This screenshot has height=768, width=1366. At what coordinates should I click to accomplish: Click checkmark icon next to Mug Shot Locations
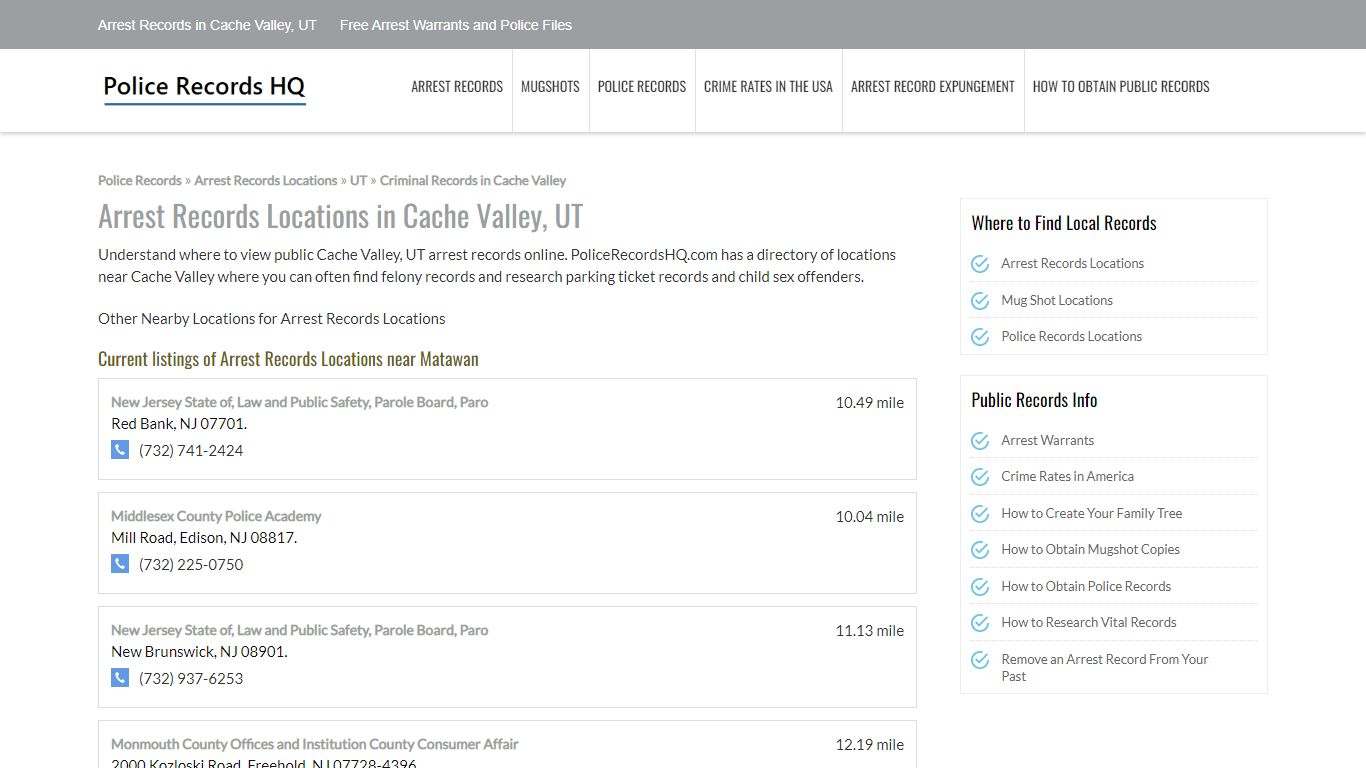pyautogui.click(x=980, y=300)
